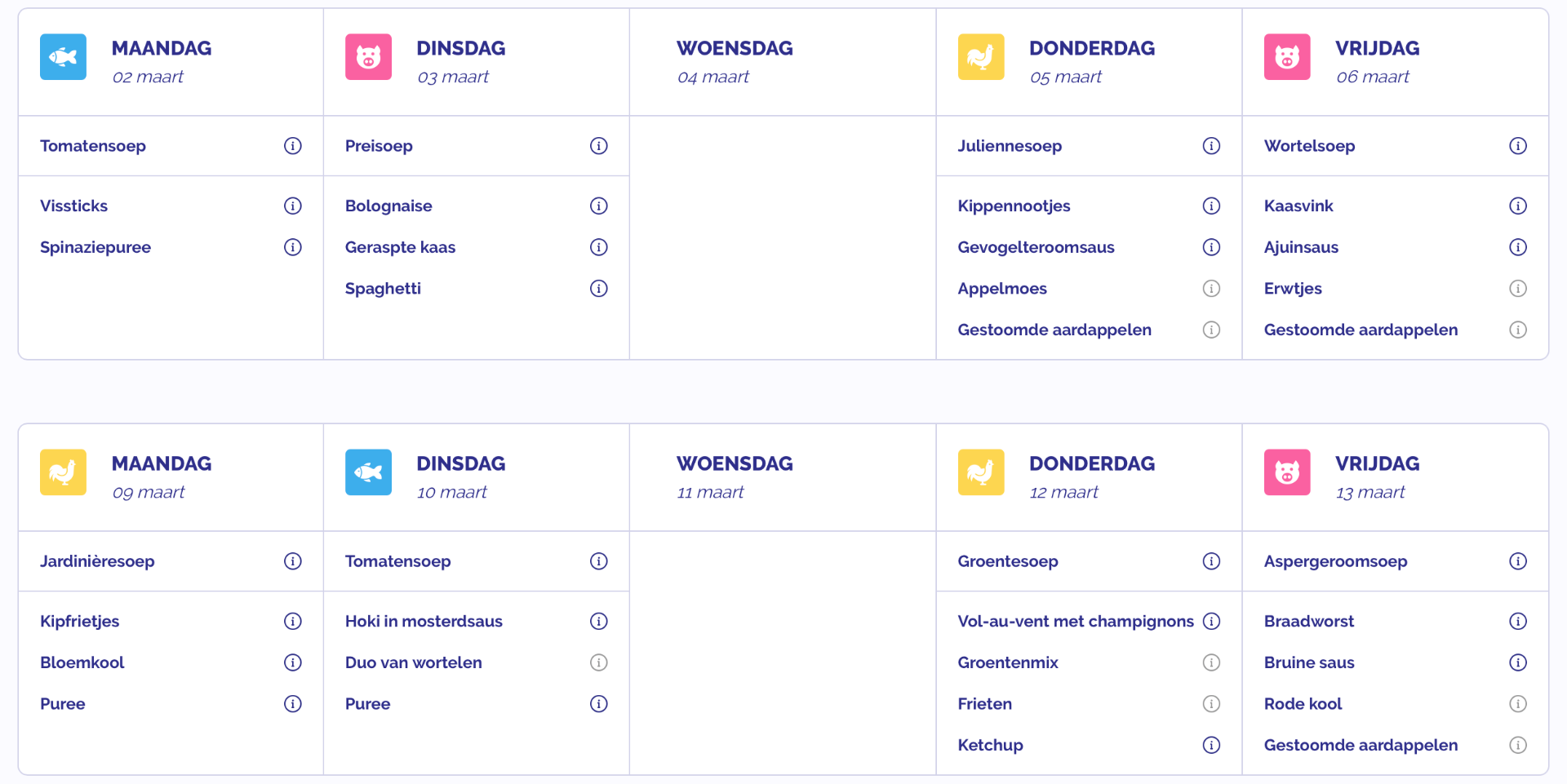Click info icon for Aspergeroomsoep

tap(1517, 560)
